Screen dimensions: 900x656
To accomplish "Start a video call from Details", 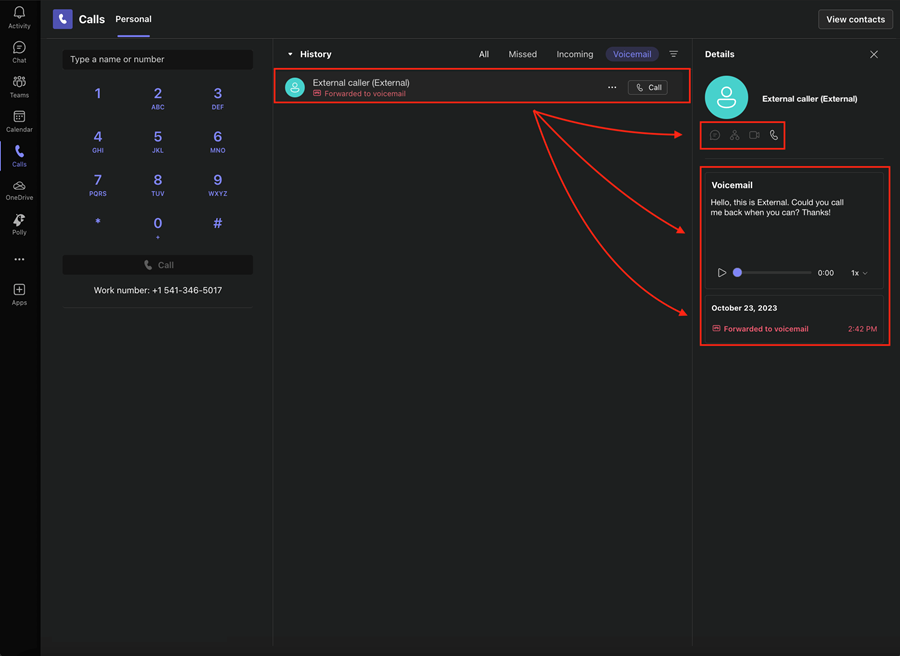I will pos(754,135).
